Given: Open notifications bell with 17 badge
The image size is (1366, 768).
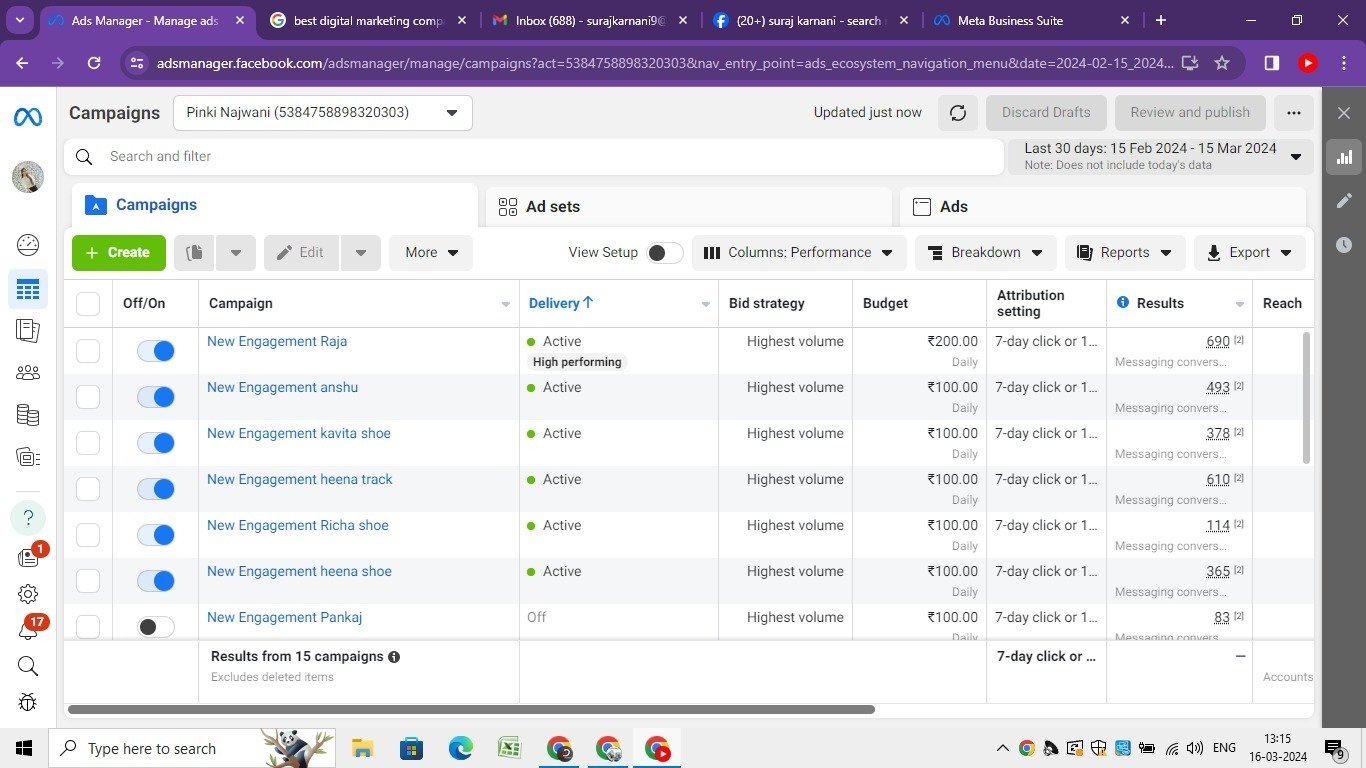Looking at the screenshot, I should pos(28,631).
